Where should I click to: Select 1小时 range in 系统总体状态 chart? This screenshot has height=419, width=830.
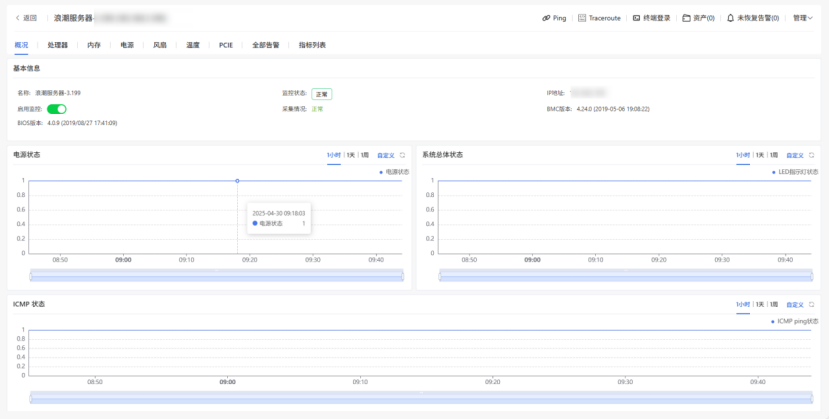743,156
